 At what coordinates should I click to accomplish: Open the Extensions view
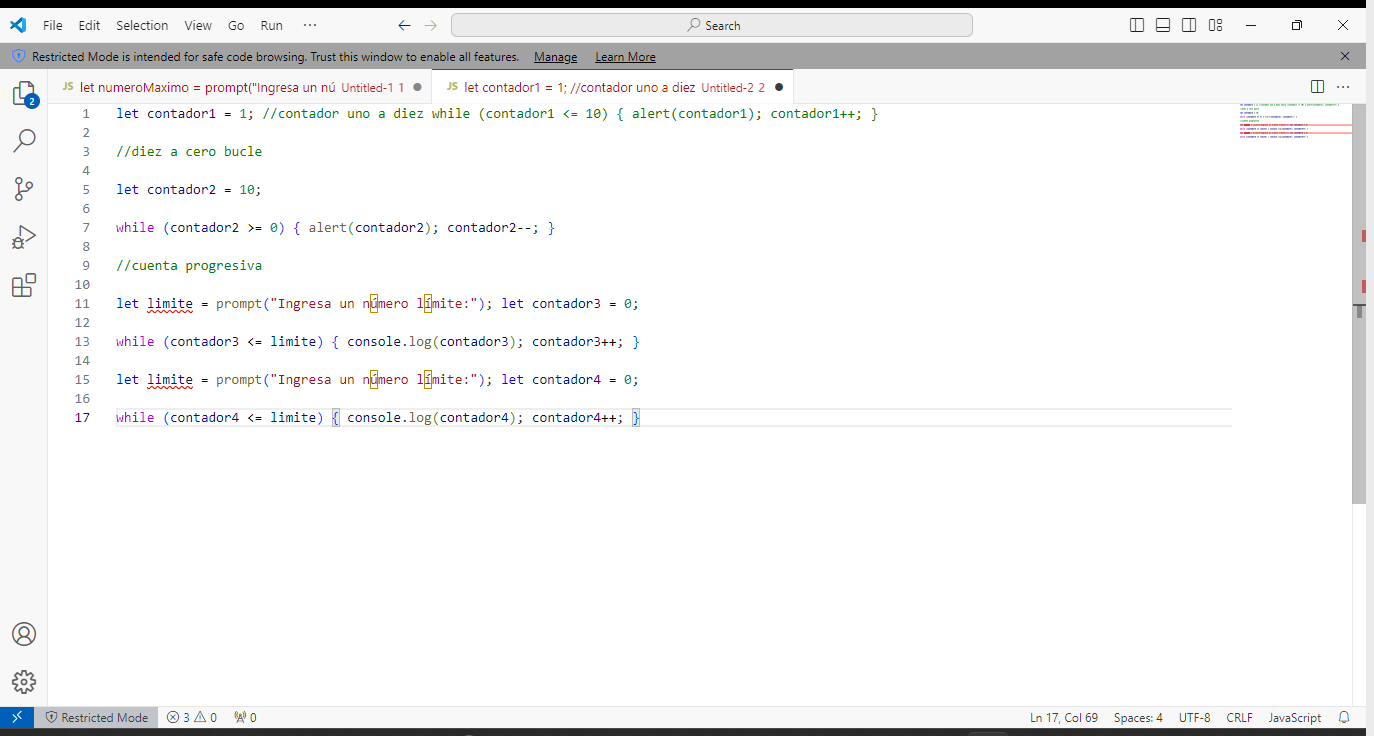[24, 285]
